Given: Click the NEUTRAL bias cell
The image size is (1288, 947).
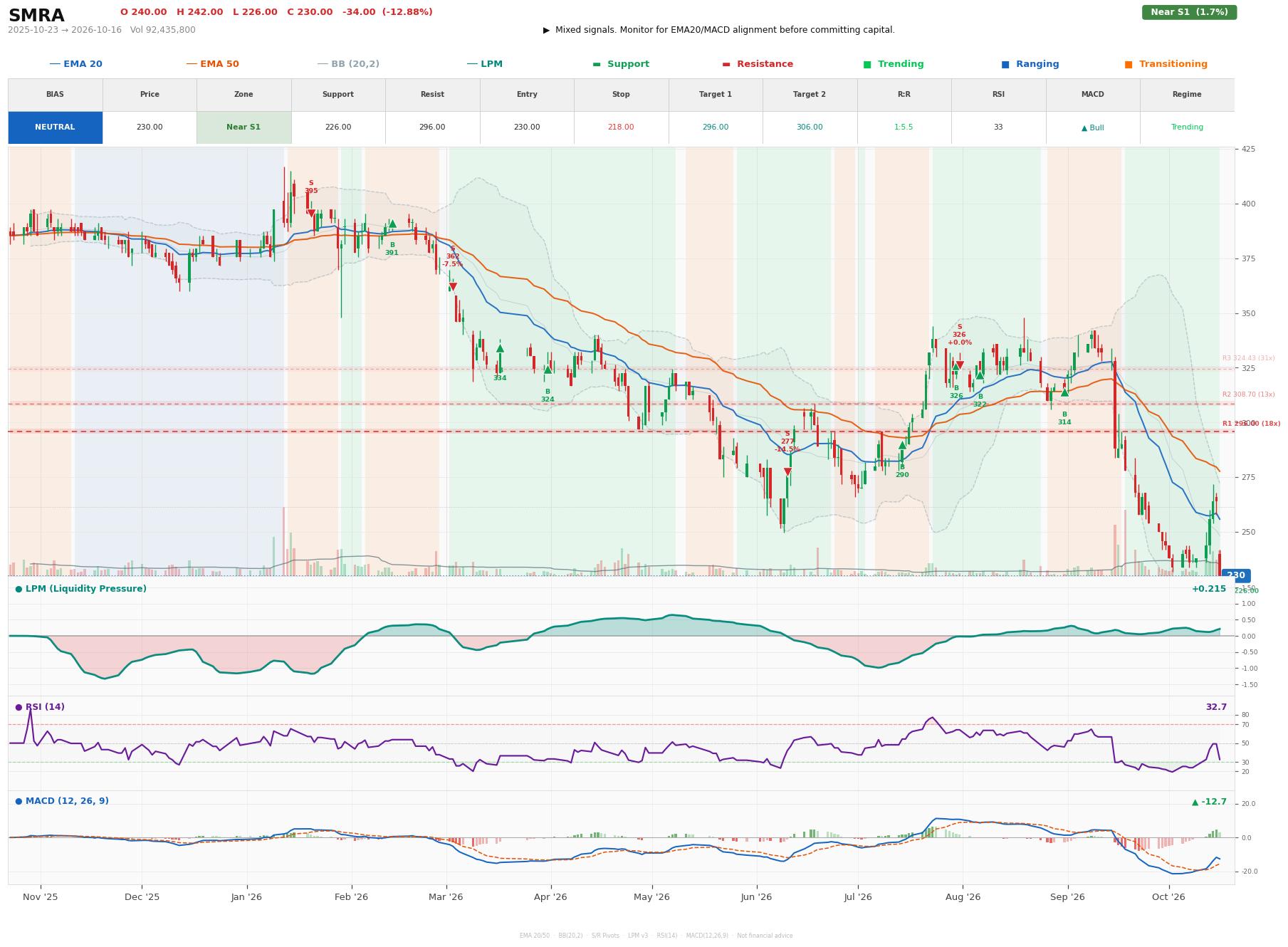Looking at the screenshot, I should (55, 127).
